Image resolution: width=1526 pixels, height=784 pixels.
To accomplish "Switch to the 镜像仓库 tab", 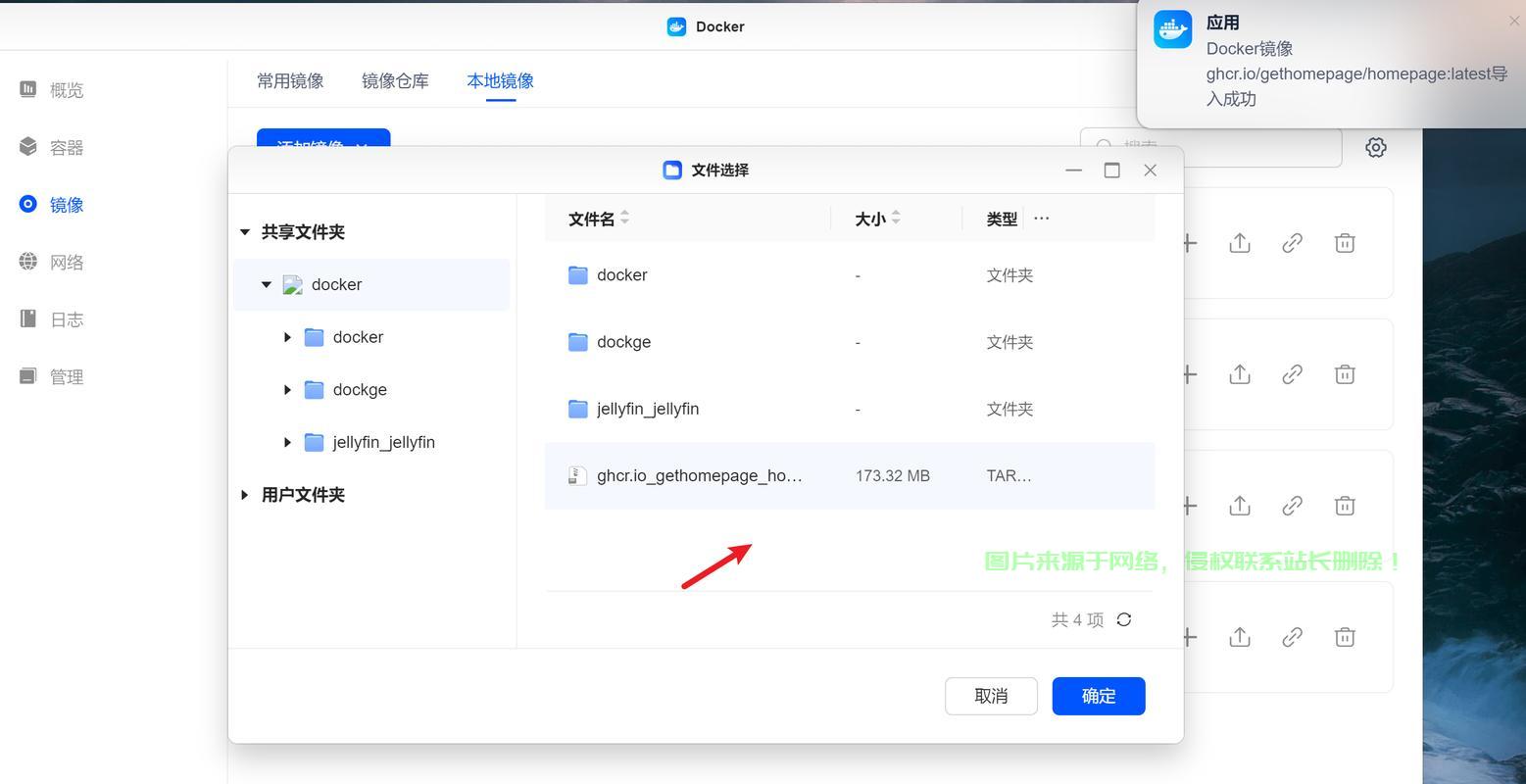I will 395,80.
